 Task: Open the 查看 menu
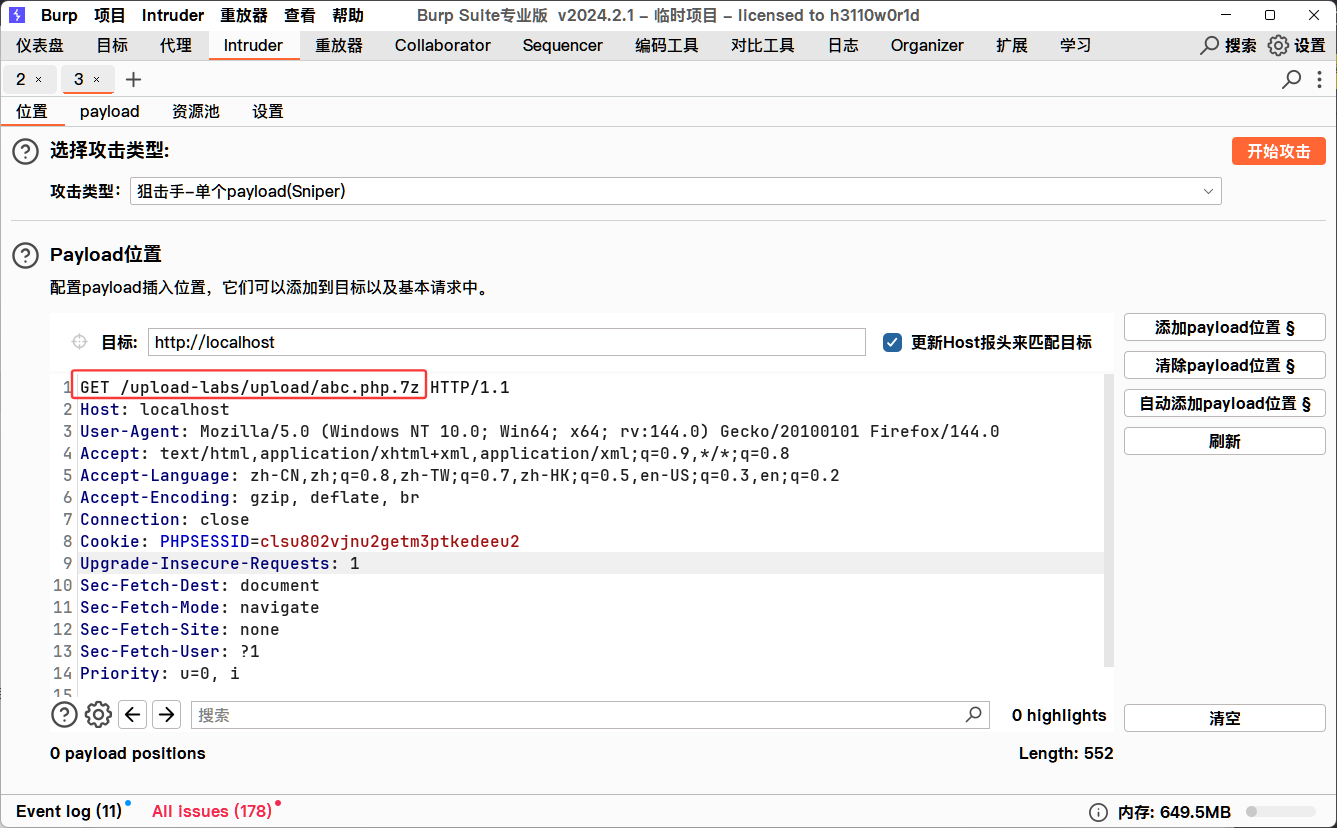300,15
